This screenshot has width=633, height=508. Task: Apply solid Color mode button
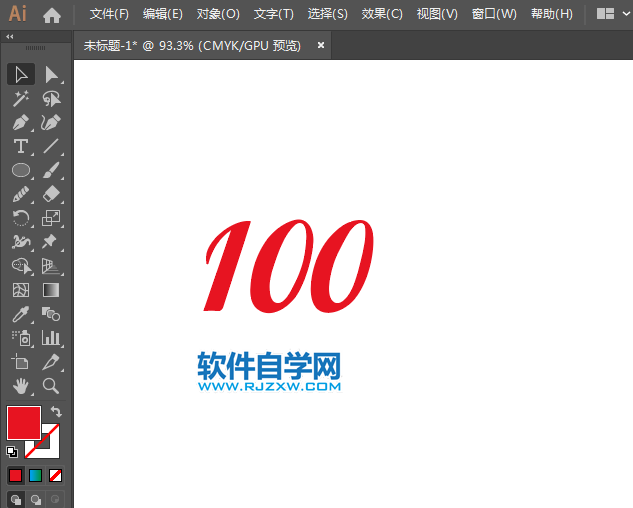click(x=15, y=476)
